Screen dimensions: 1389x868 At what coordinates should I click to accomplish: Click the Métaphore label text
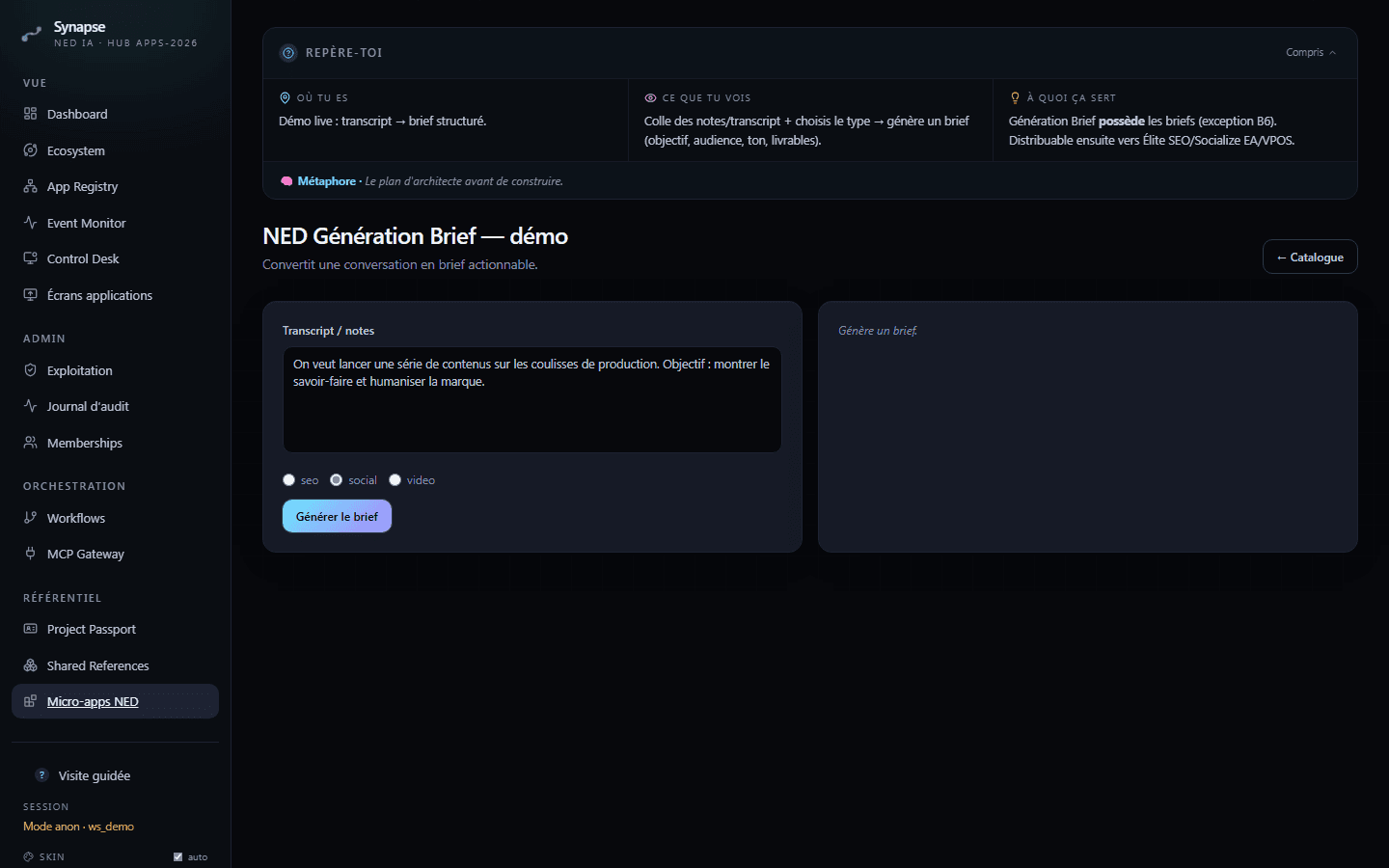point(326,181)
